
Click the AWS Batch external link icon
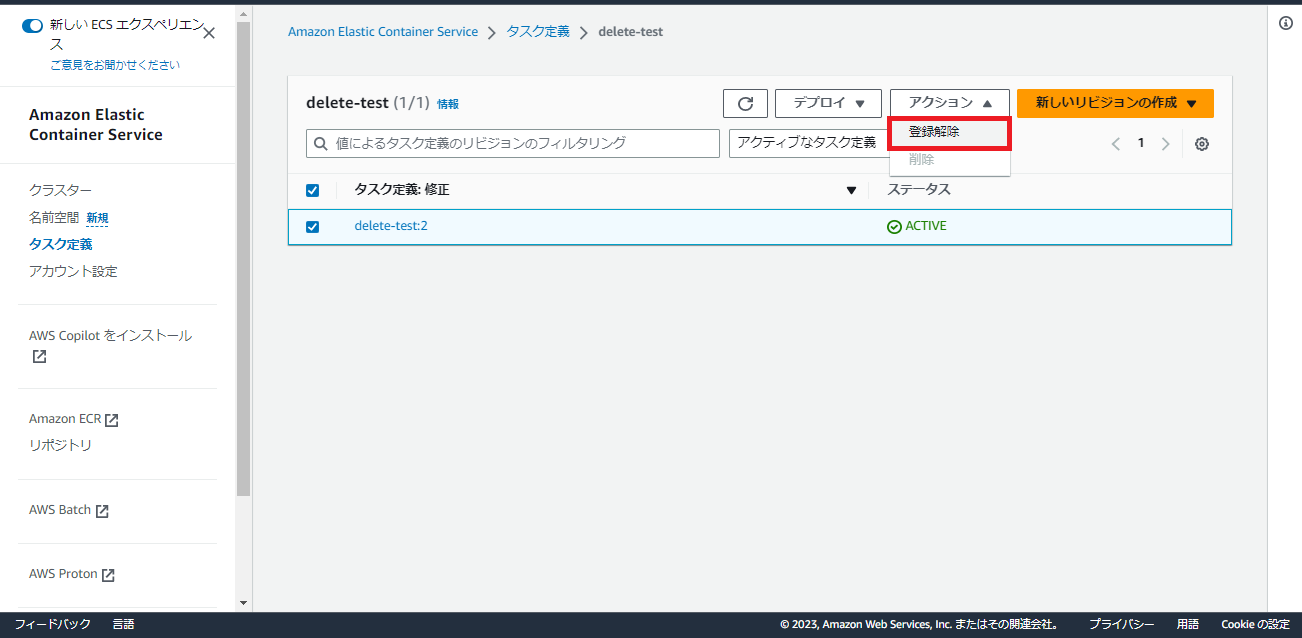102,509
